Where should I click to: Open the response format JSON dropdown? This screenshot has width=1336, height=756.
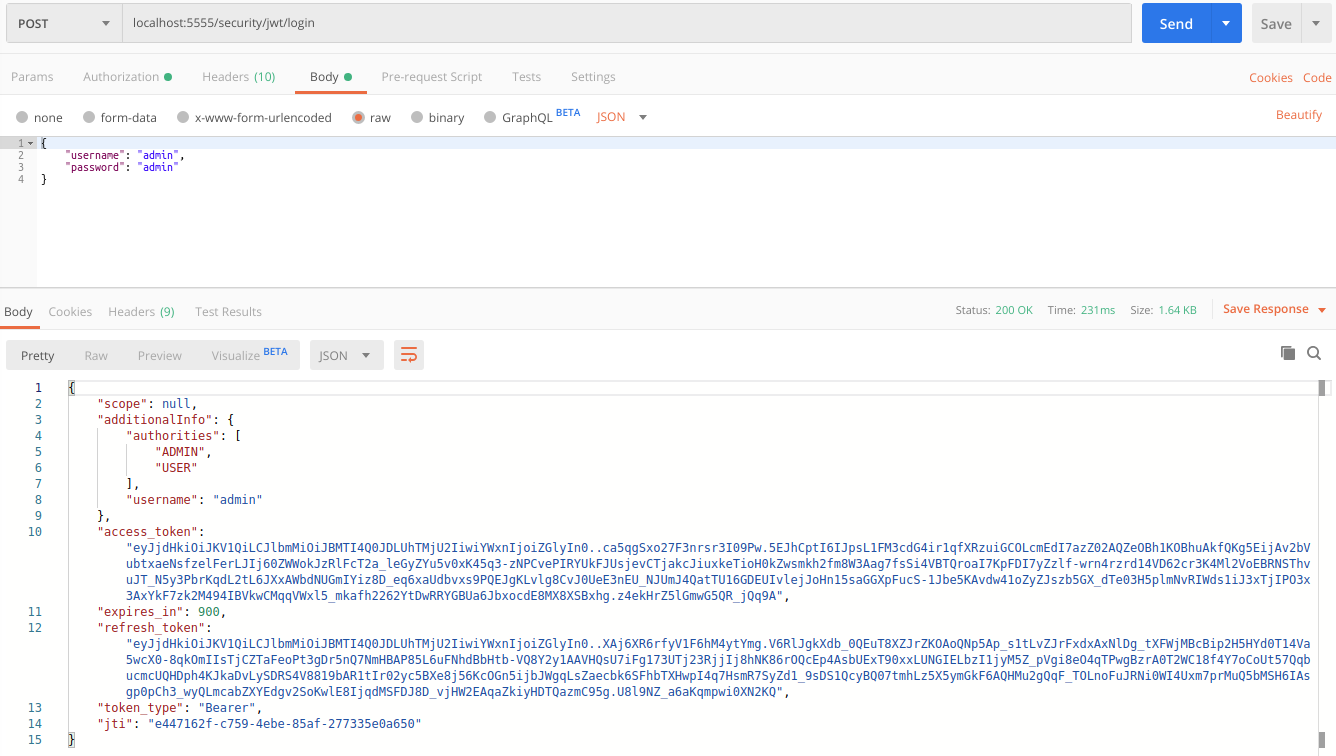click(x=346, y=355)
